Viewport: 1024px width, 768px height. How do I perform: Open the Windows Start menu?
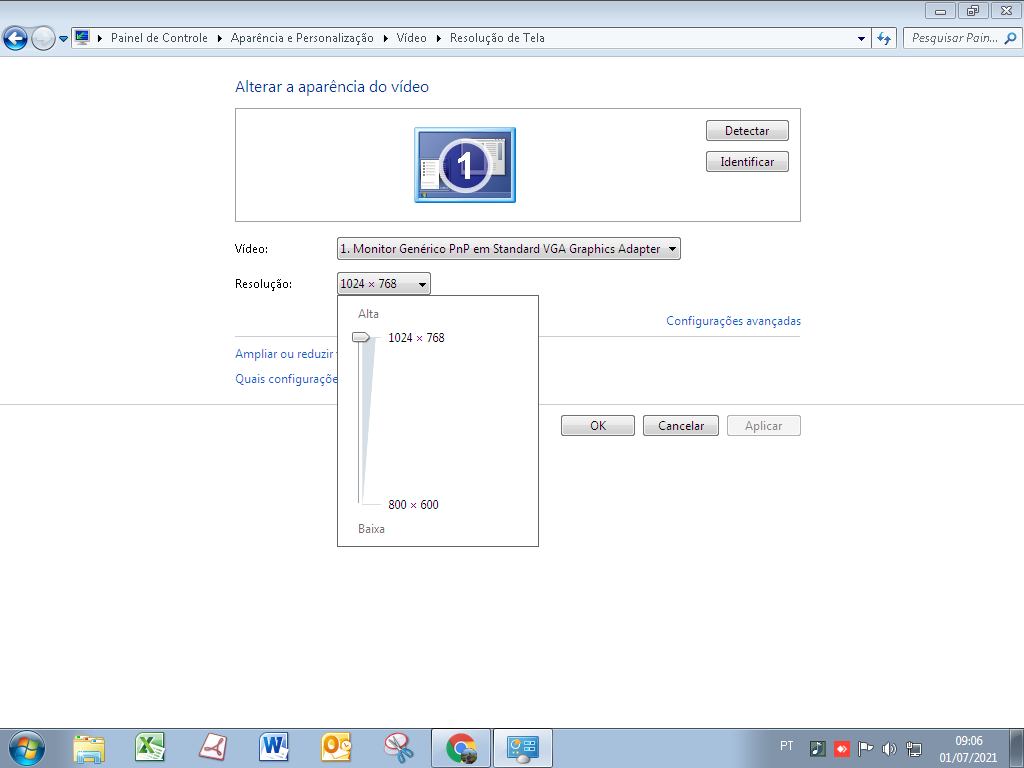click(27, 748)
